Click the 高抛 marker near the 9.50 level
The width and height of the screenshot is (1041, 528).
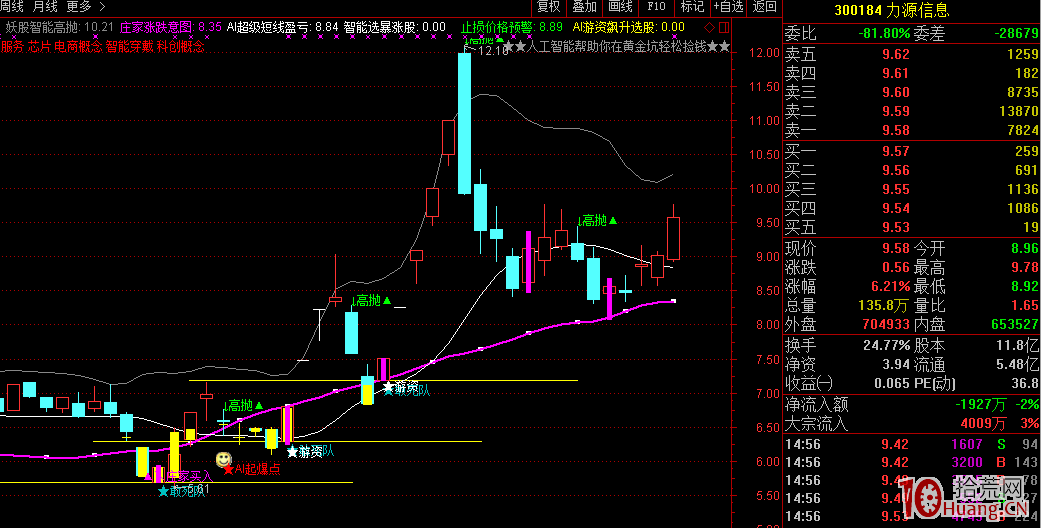pyautogui.click(x=600, y=220)
